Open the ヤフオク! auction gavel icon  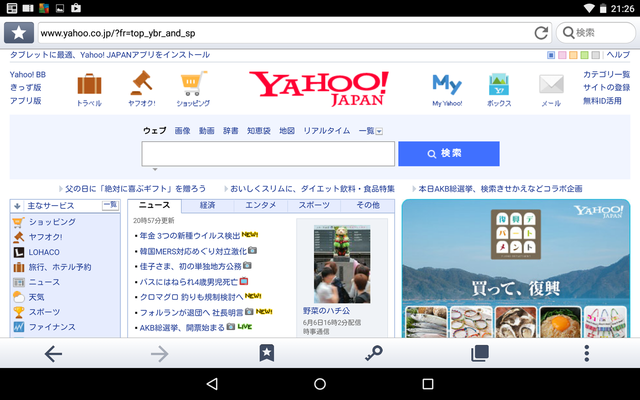pos(141,89)
